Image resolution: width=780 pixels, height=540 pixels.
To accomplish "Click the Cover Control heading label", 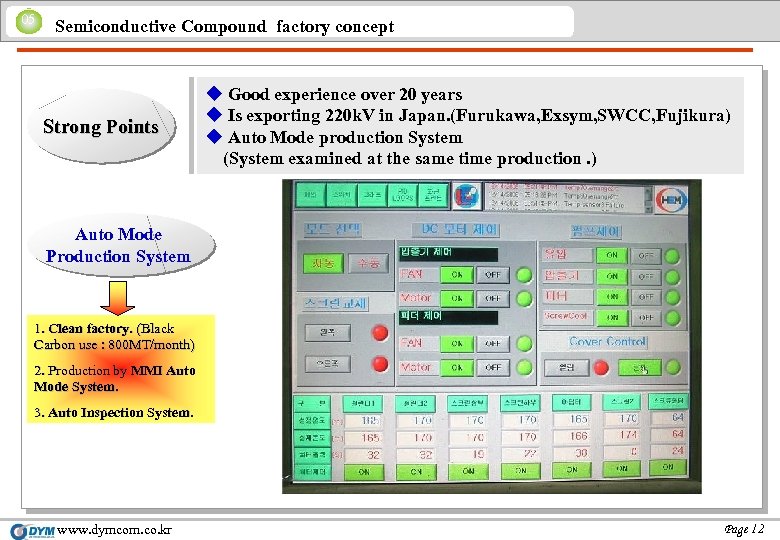I will pos(607,342).
